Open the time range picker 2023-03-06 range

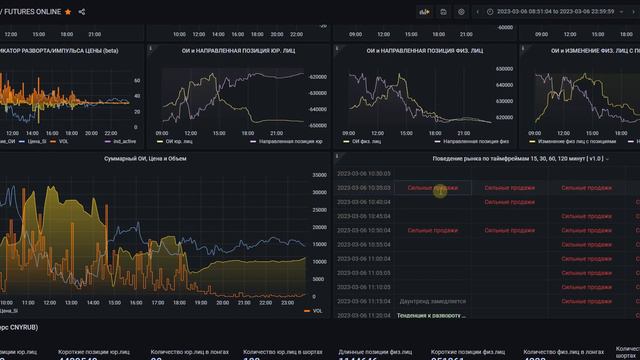coord(555,12)
